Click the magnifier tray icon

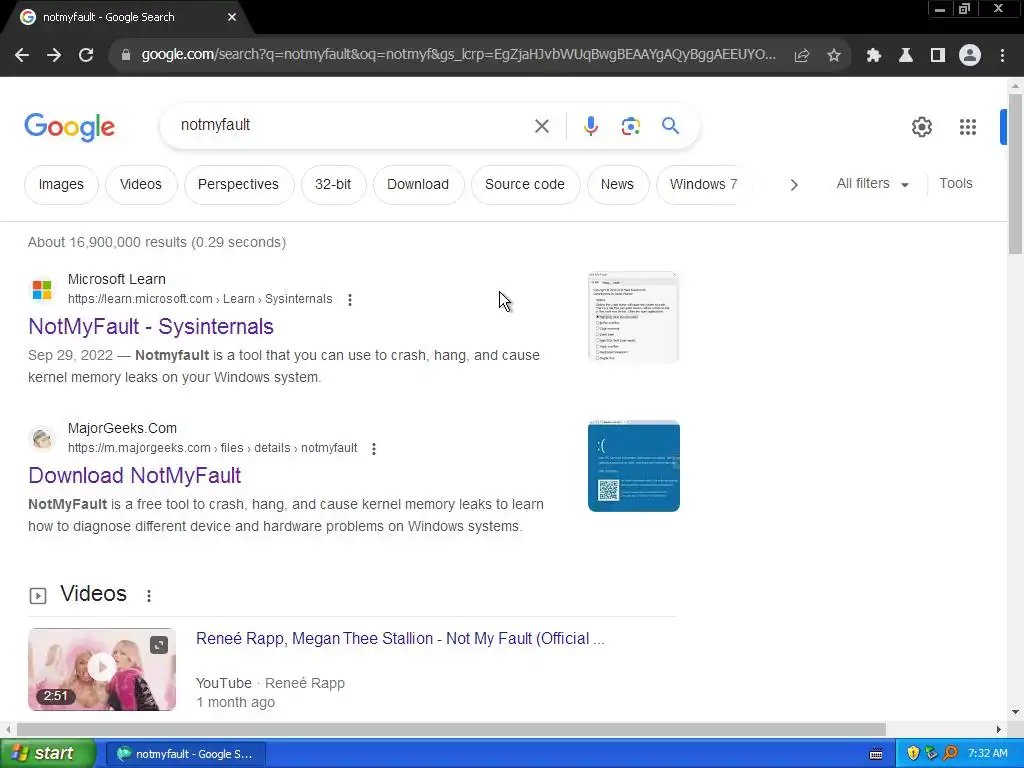click(951, 754)
